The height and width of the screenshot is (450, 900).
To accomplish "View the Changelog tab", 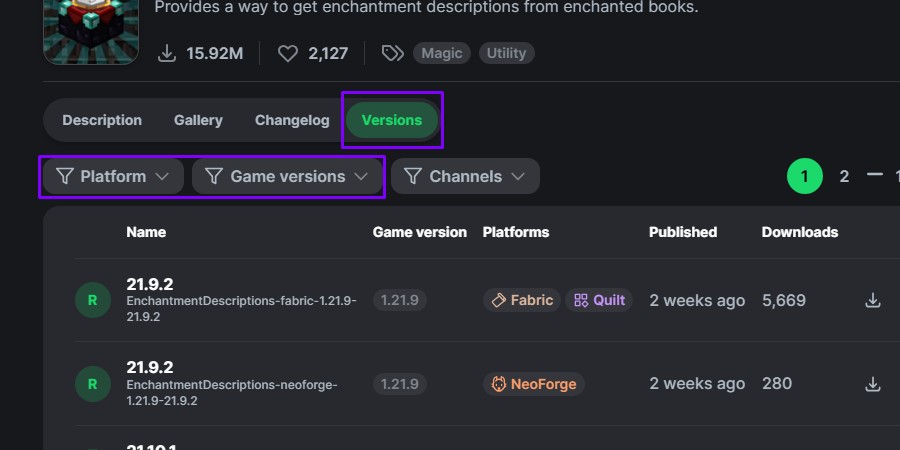I will [x=292, y=120].
